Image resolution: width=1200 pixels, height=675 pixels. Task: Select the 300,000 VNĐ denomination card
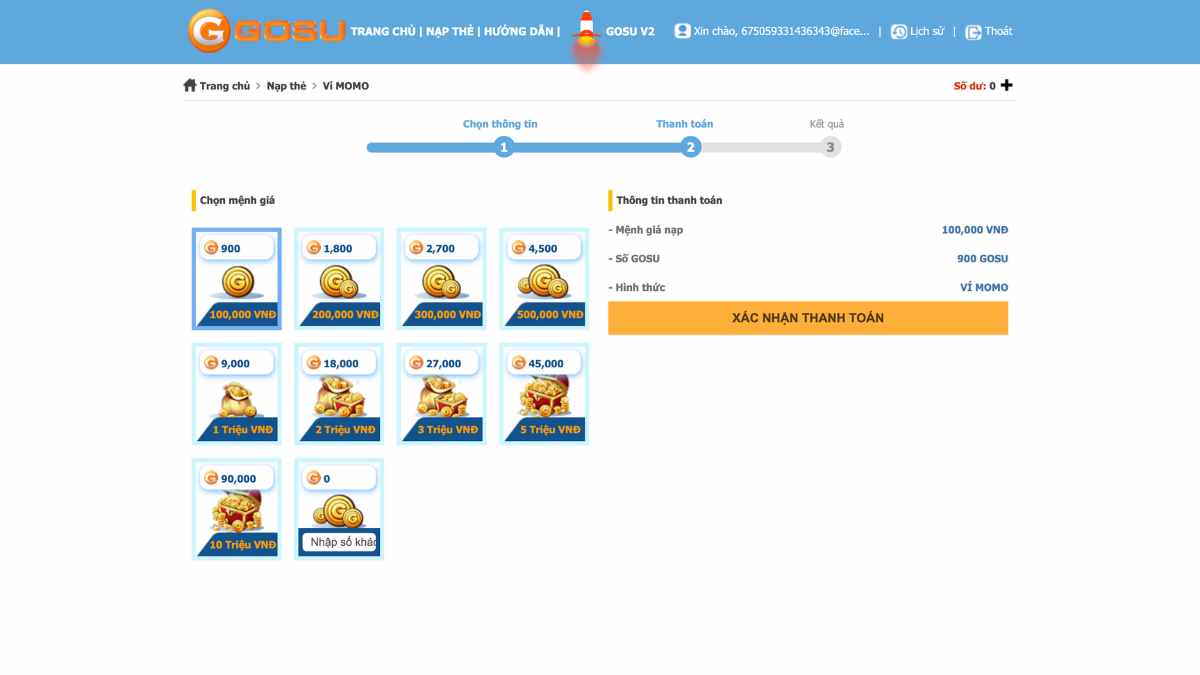441,279
